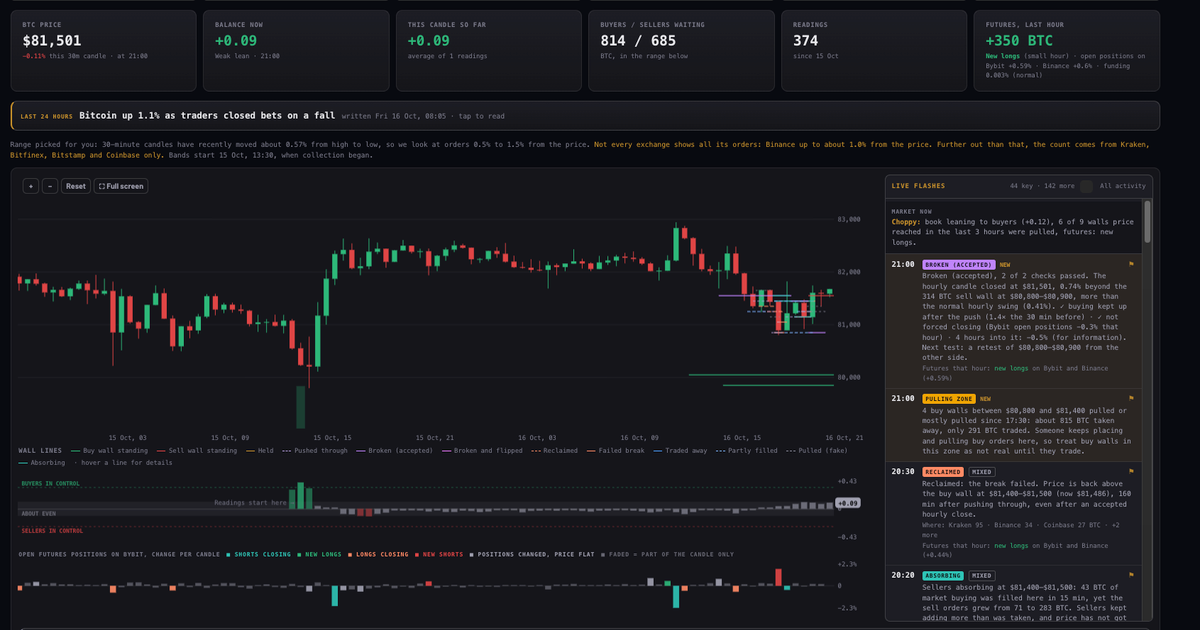Click the Absorbing legend entry
Image resolution: width=1200 pixels, height=630 pixels.
pyautogui.click(x=42, y=462)
